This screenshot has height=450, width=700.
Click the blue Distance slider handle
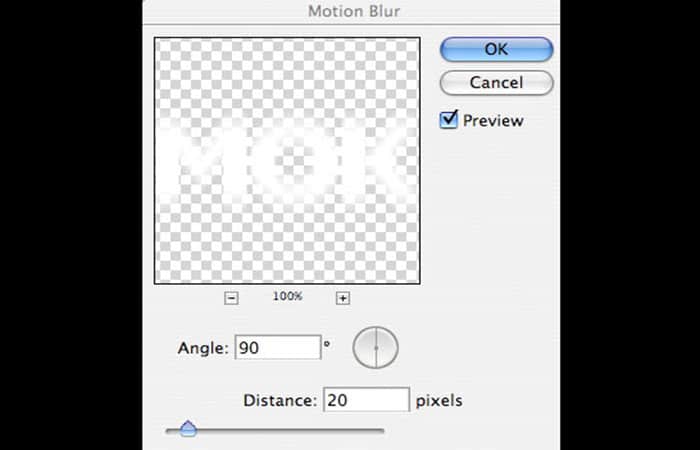click(x=188, y=429)
